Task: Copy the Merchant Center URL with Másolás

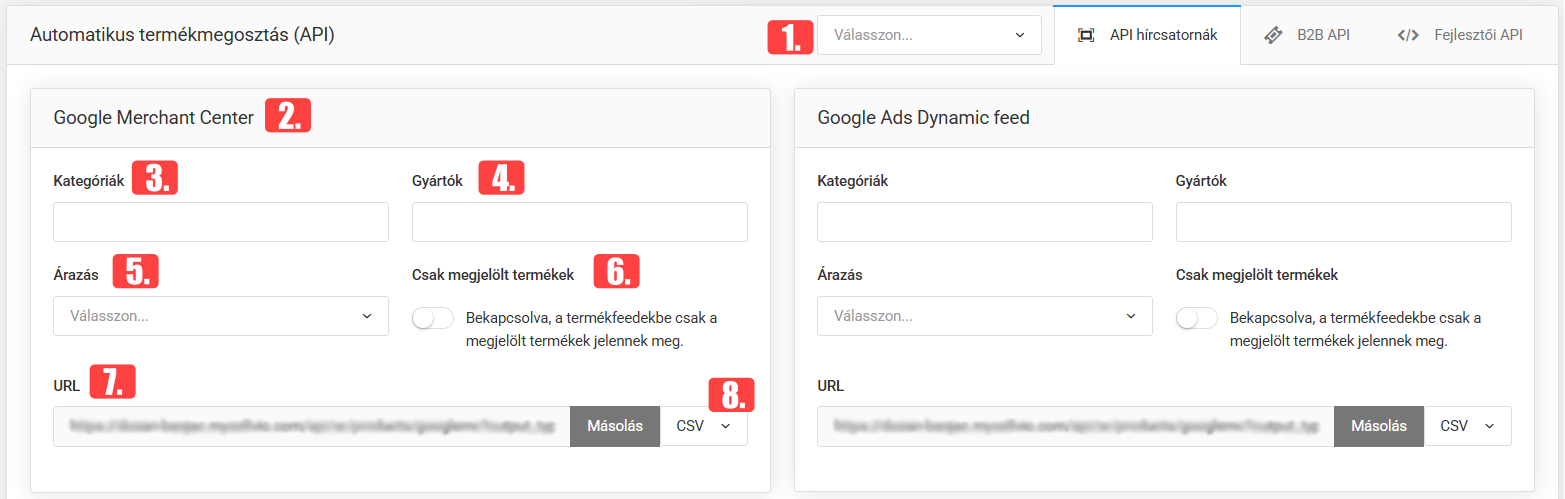Action: [615, 426]
